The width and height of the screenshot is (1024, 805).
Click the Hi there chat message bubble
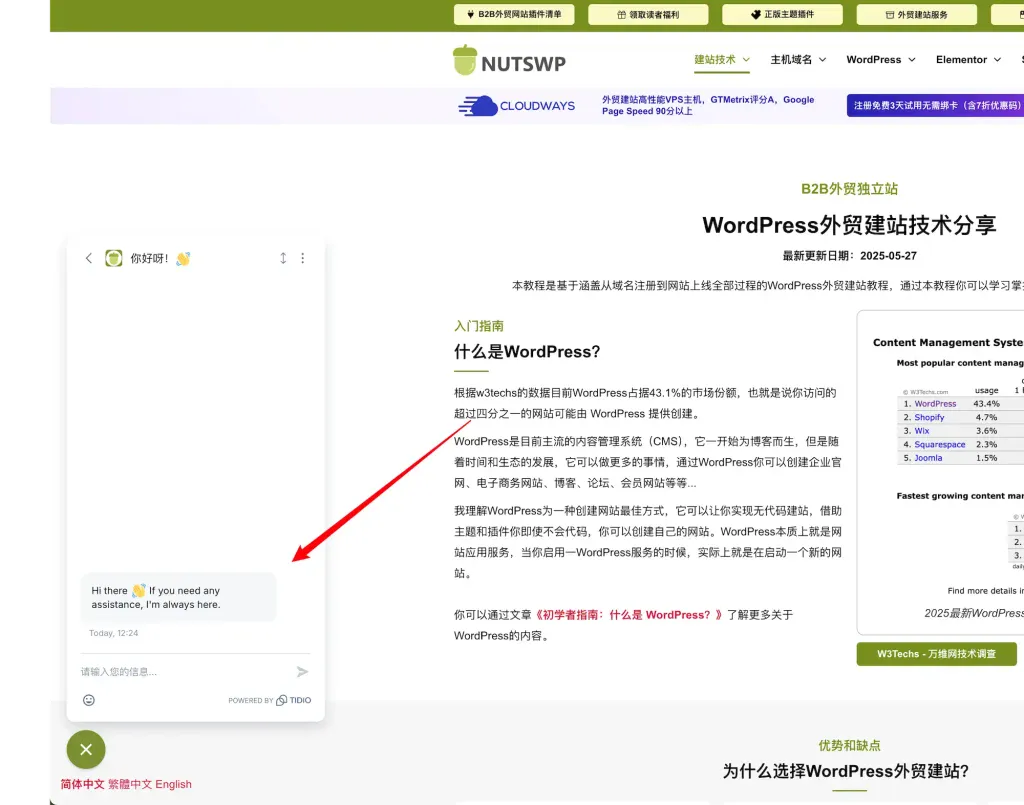[178, 597]
